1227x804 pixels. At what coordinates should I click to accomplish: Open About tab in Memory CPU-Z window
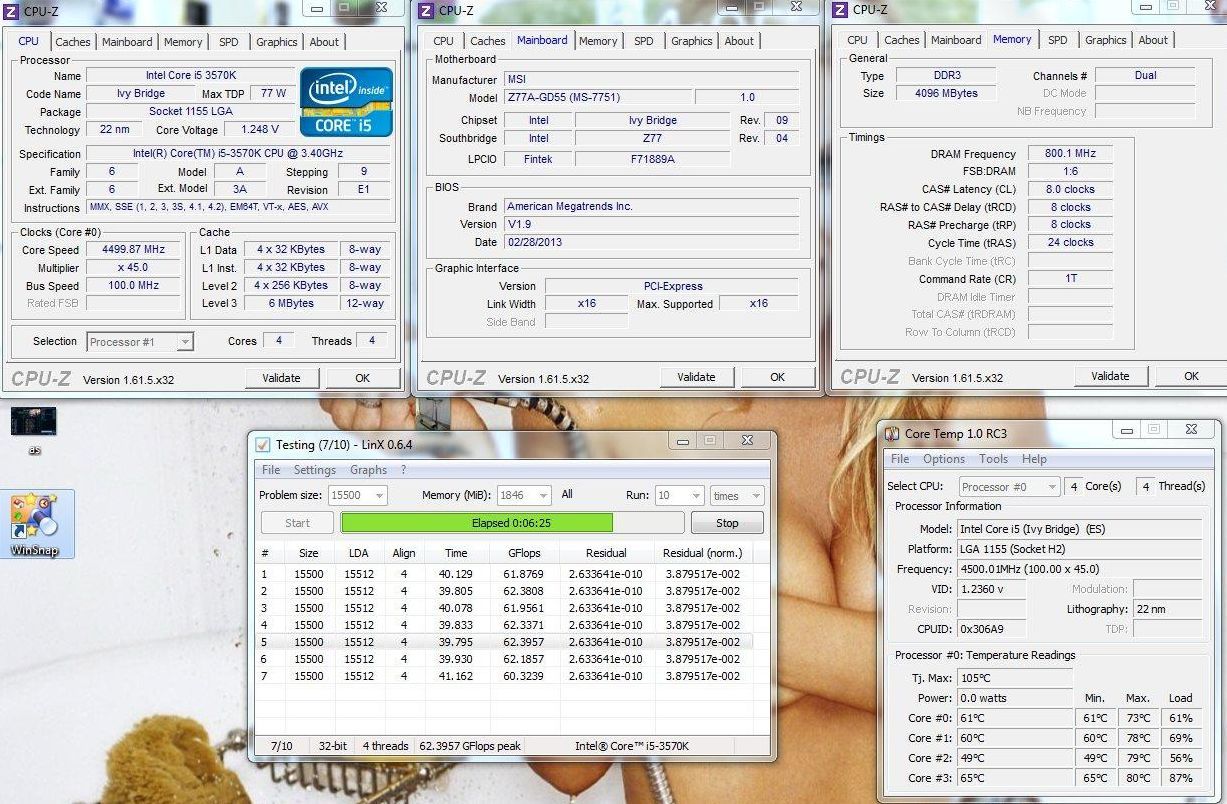pyautogui.click(x=1153, y=40)
